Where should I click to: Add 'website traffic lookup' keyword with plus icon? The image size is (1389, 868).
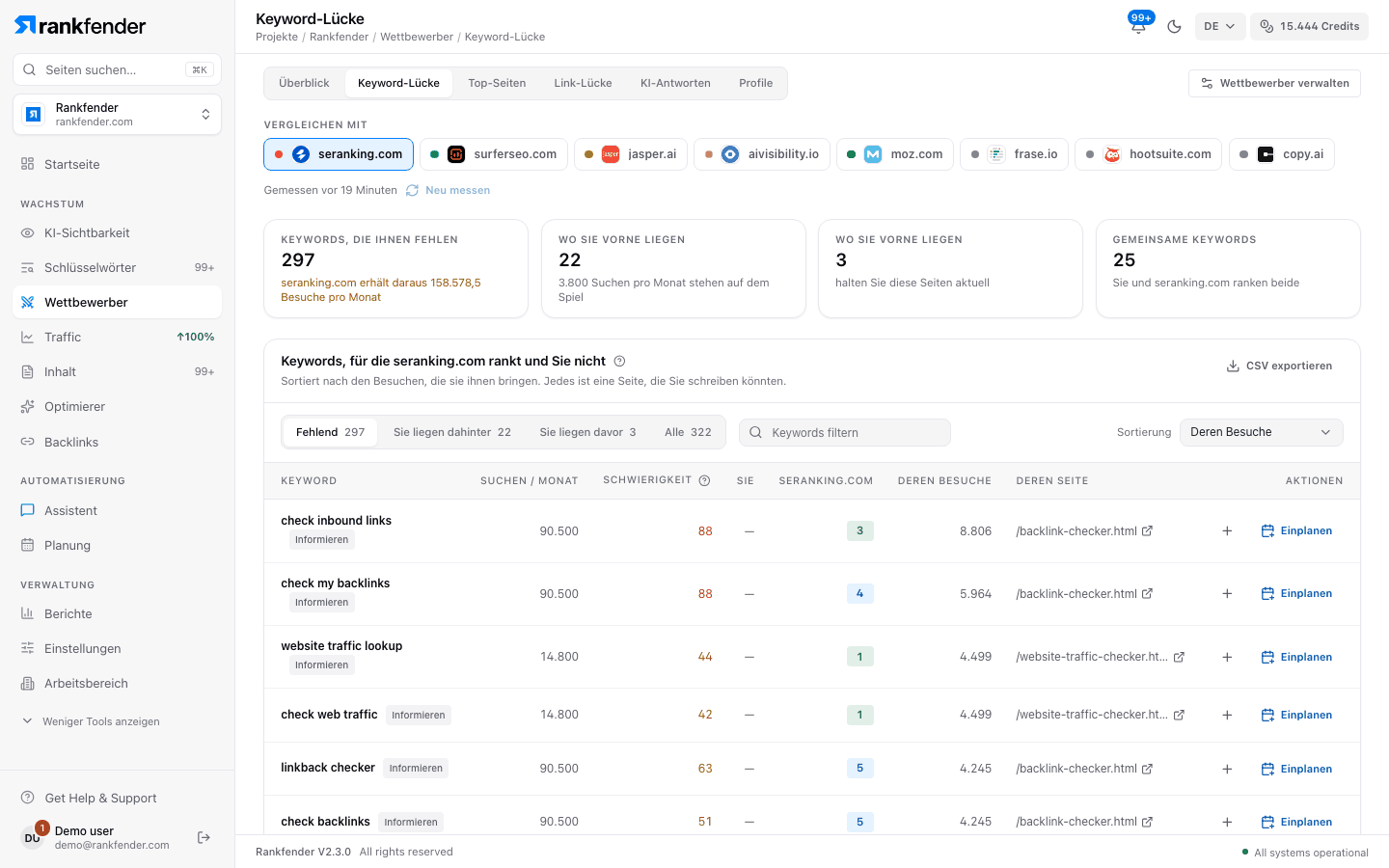click(x=1227, y=657)
